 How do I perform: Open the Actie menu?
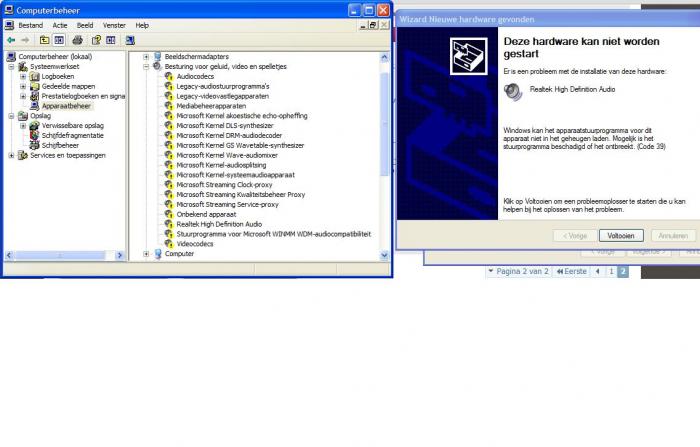point(60,25)
